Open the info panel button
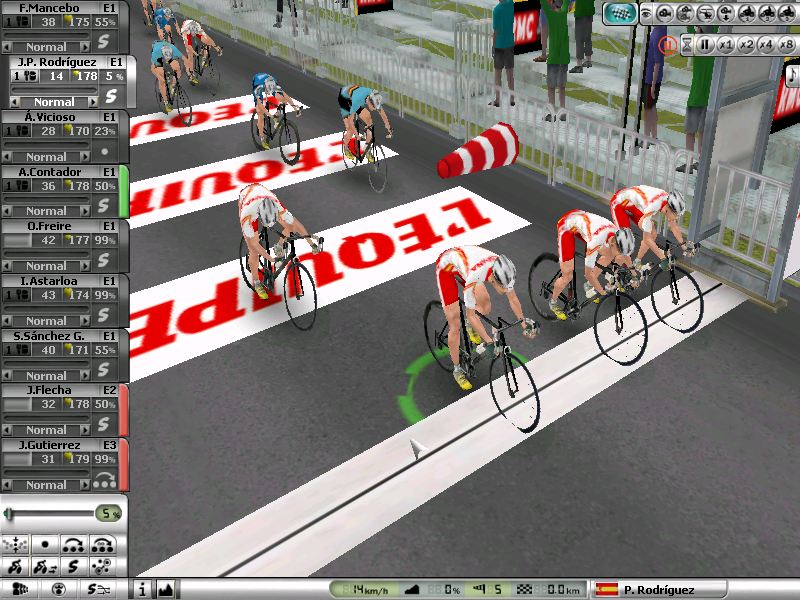This screenshot has height=600, width=800. 143,590
